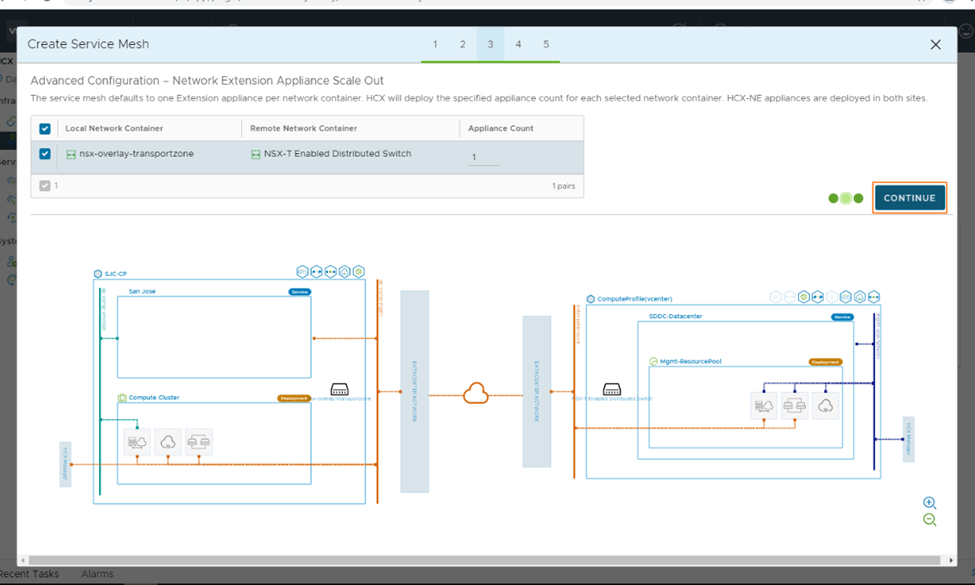Uncheck the nsx-overlay-transportzone row checkbox

click(x=45, y=154)
